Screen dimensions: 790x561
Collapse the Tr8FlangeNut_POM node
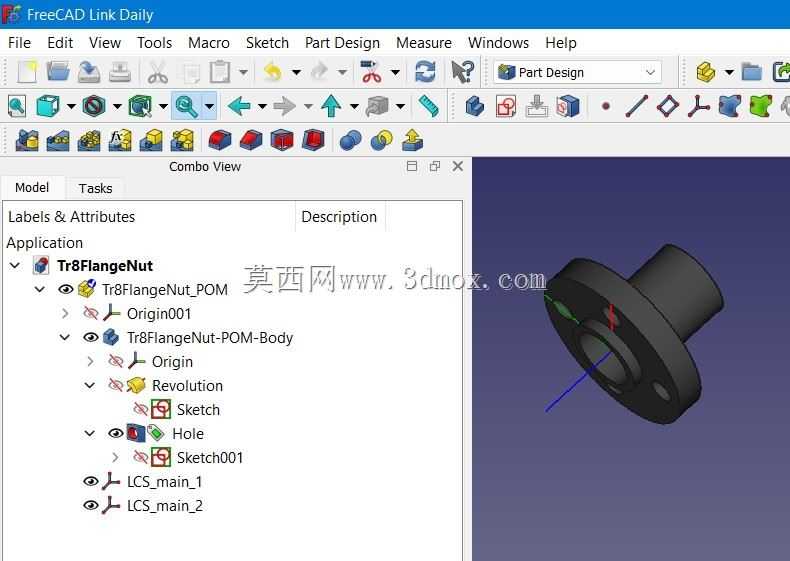click(40, 289)
